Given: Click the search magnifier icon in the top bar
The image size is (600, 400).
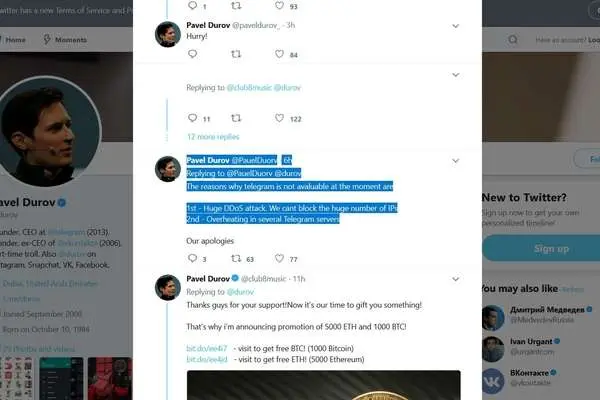Looking at the screenshot, I should coord(513,39).
